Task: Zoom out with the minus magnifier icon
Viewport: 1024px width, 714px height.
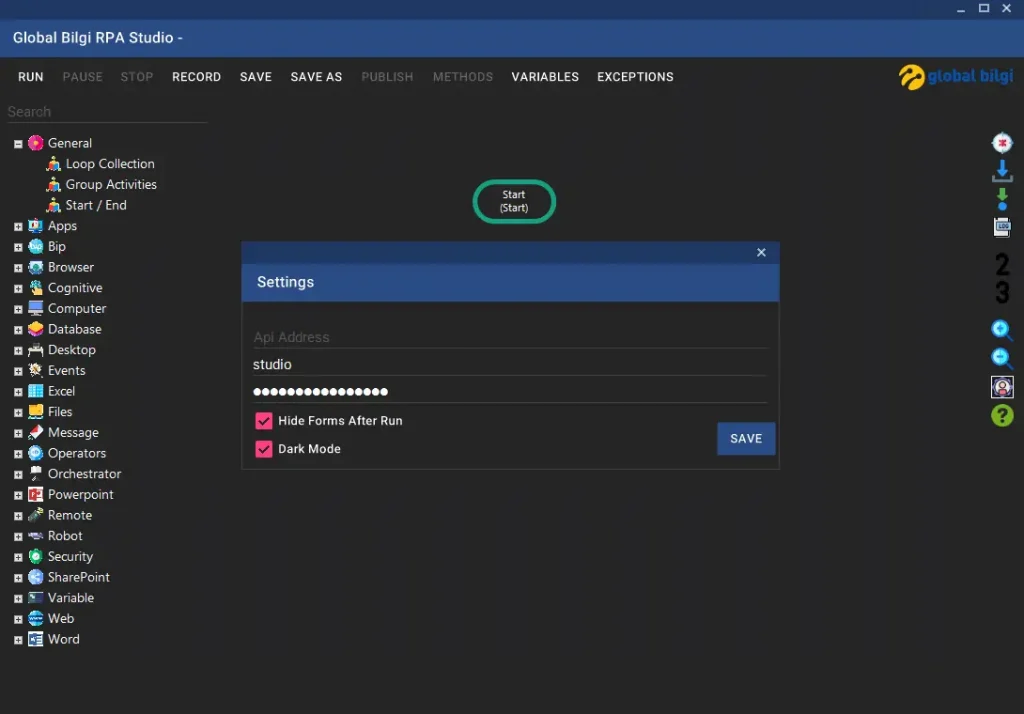Action: click(x=1002, y=358)
